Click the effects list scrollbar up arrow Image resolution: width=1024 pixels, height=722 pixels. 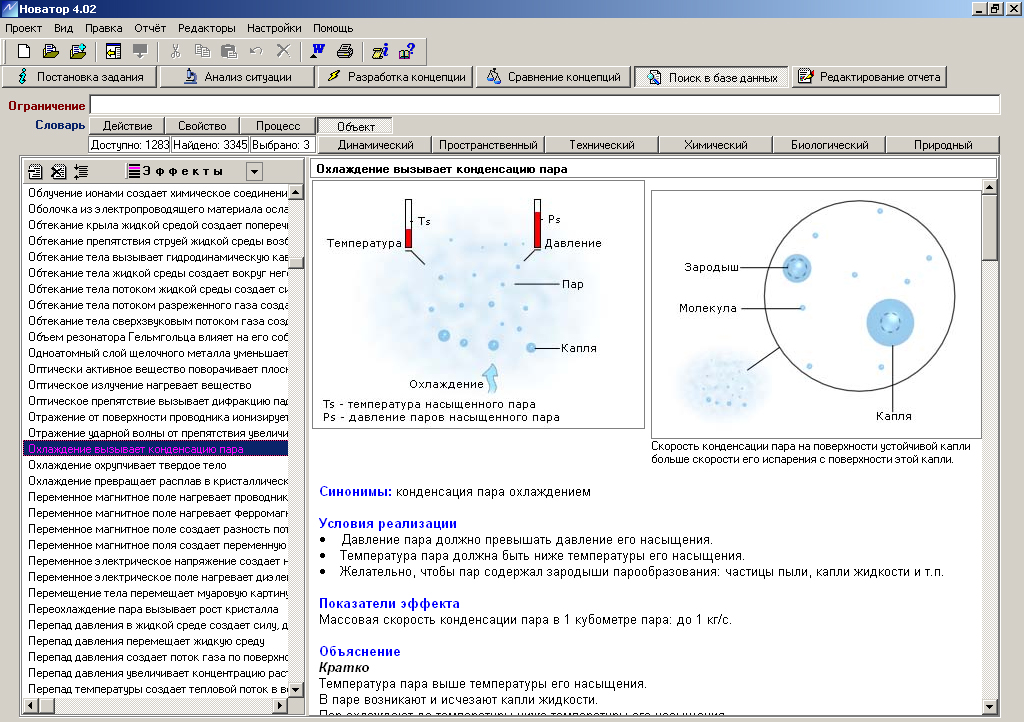tap(296, 193)
